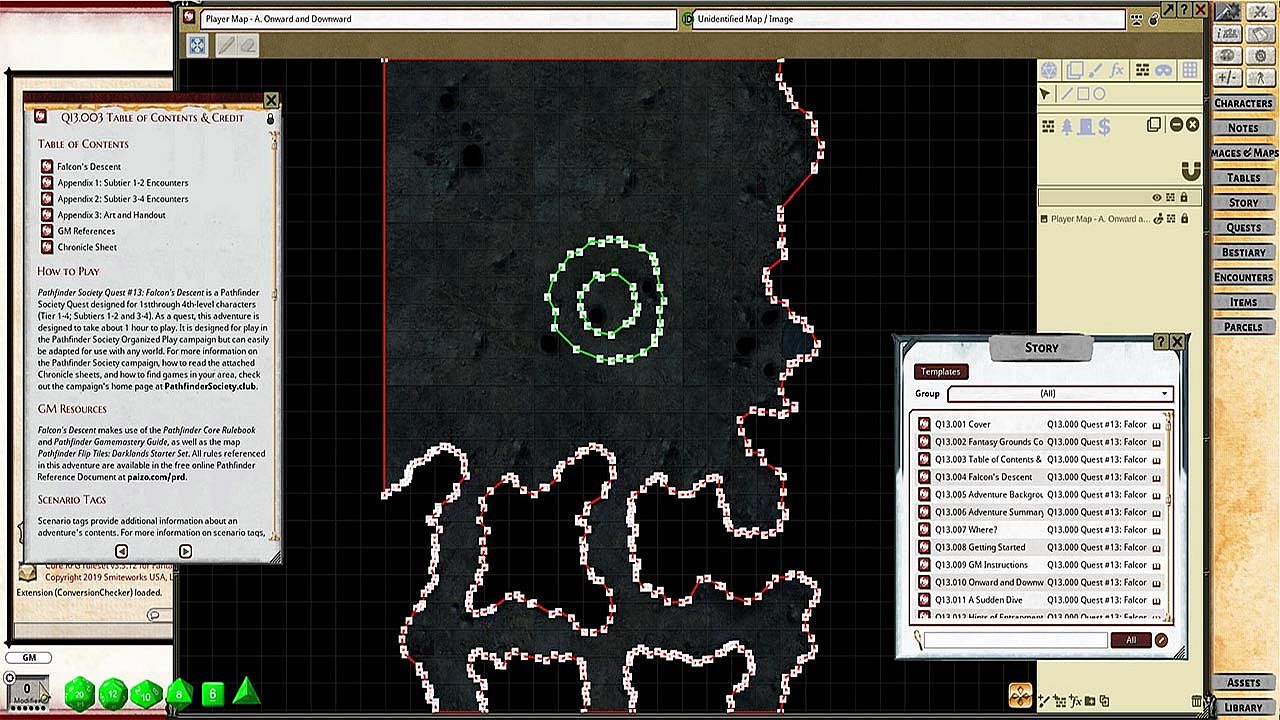Toggle the lock on the Player Map layer
Viewport: 1280px width, 720px height.
pos(1184,219)
